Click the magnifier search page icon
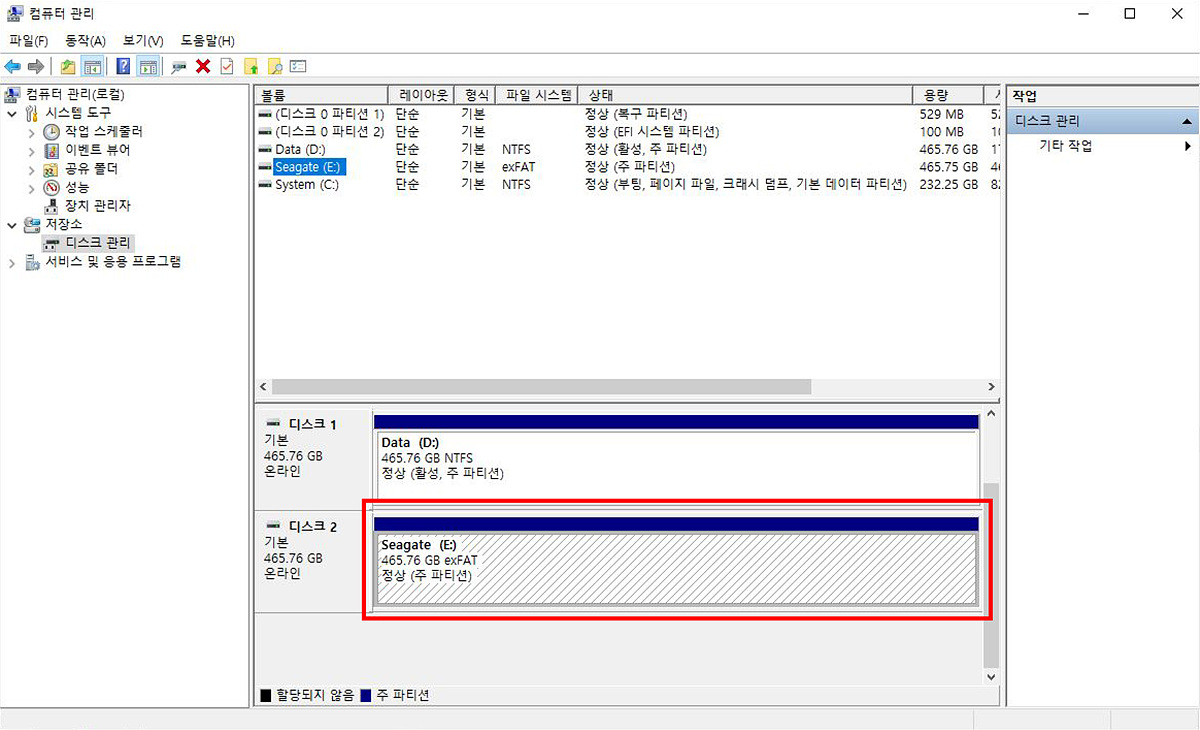Screen dimensions: 1200x730 click(274, 67)
